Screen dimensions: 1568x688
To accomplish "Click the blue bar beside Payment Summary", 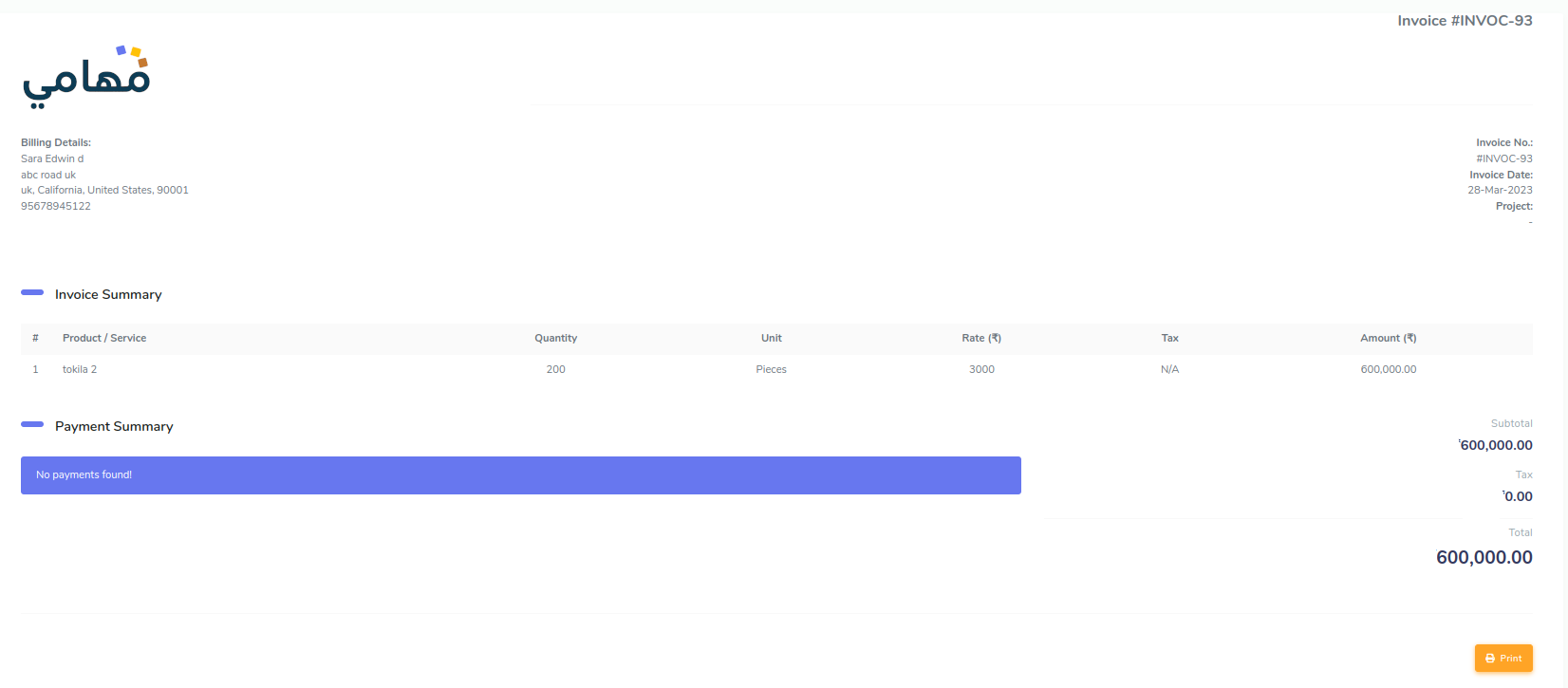I will point(32,424).
